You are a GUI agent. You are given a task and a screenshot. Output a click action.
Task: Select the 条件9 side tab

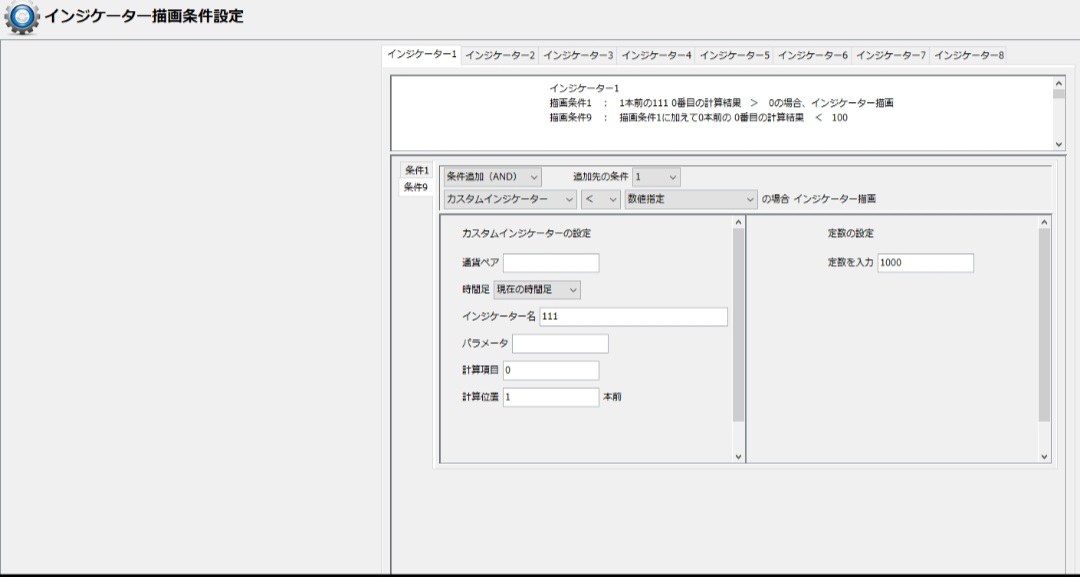pos(416,187)
